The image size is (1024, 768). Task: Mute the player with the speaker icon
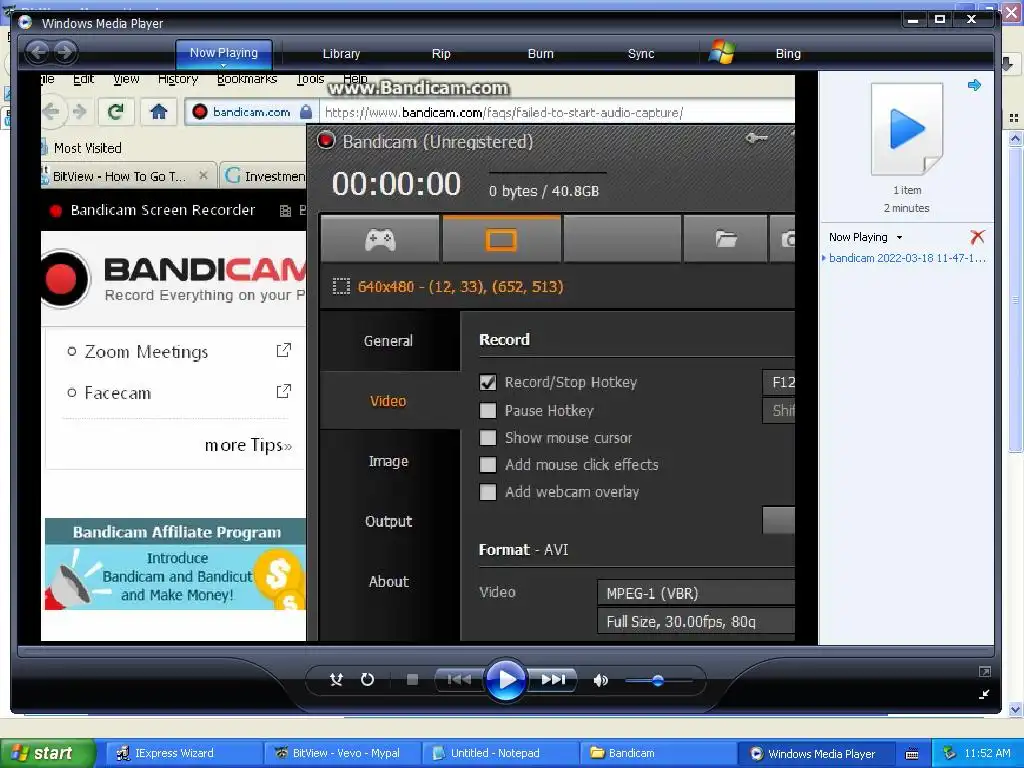[x=601, y=680]
